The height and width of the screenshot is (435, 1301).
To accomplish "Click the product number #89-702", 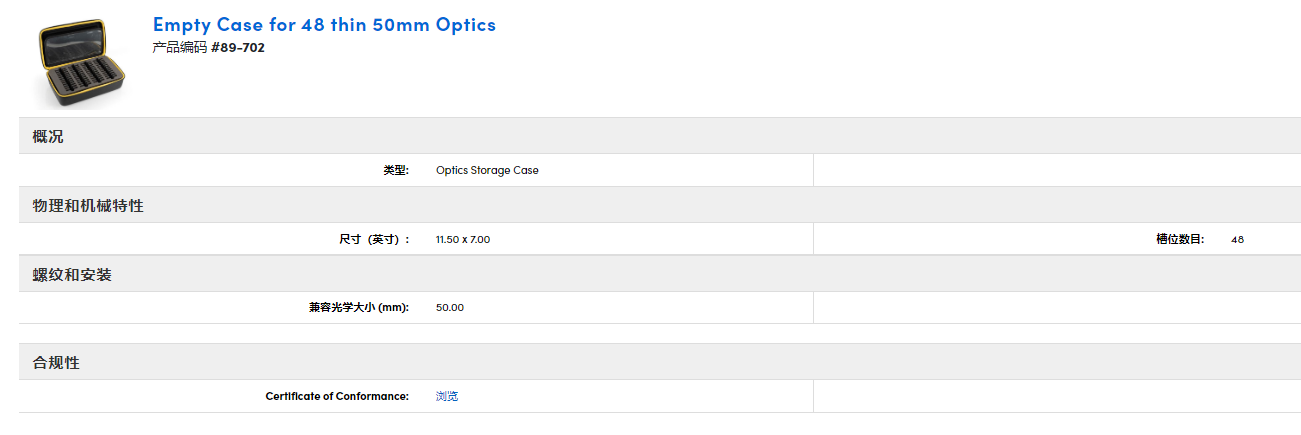I will (x=238, y=47).
